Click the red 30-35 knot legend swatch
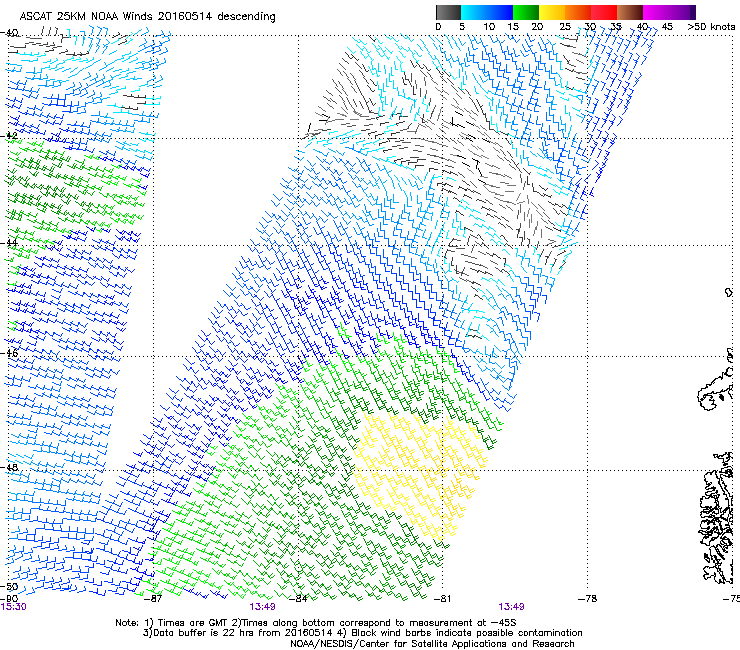The width and height of the screenshot is (740, 650). 604,12
